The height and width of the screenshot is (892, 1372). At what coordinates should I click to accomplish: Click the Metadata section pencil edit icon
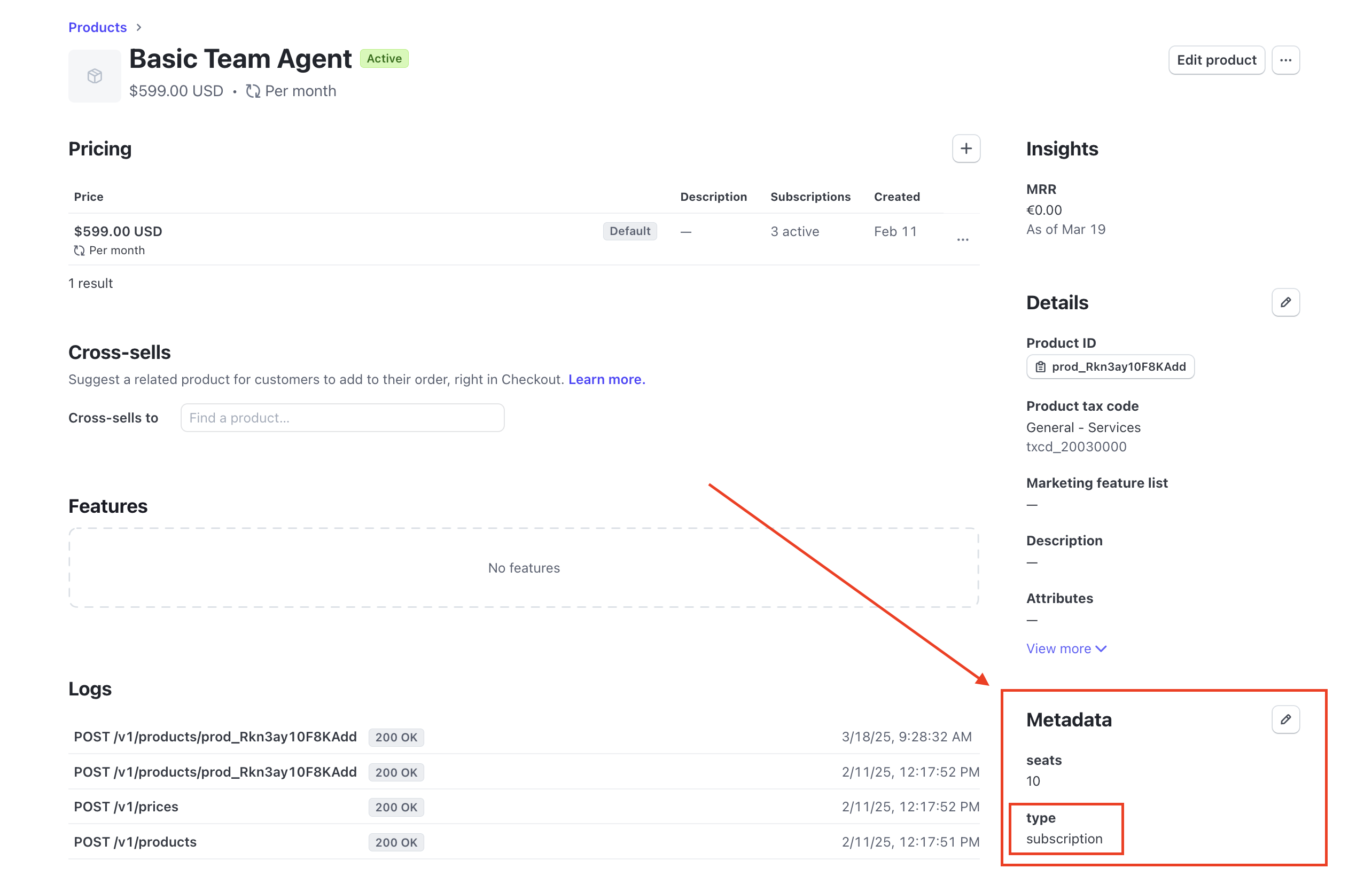[1285, 719]
